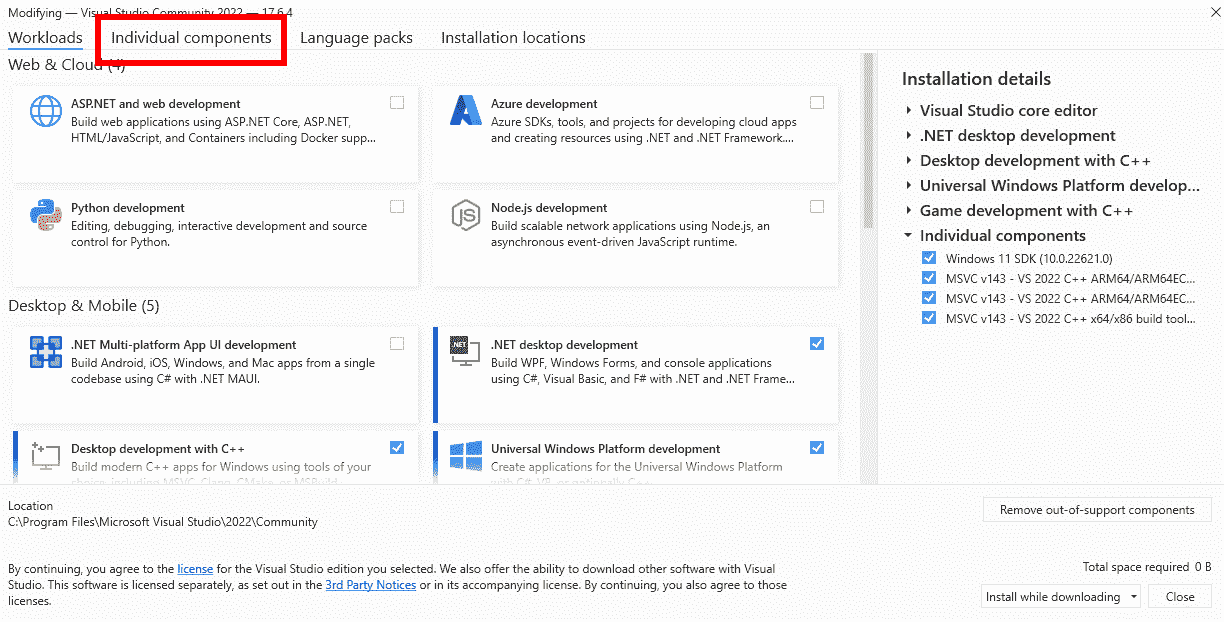
Task: Click the Node.js hexagon icon
Action: pos(466,215)
